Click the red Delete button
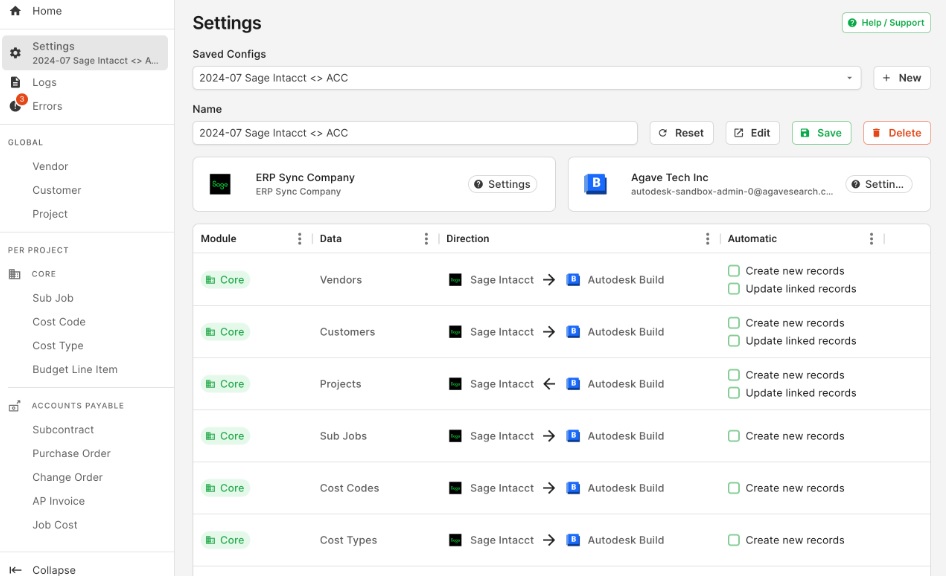 point(896,133)
